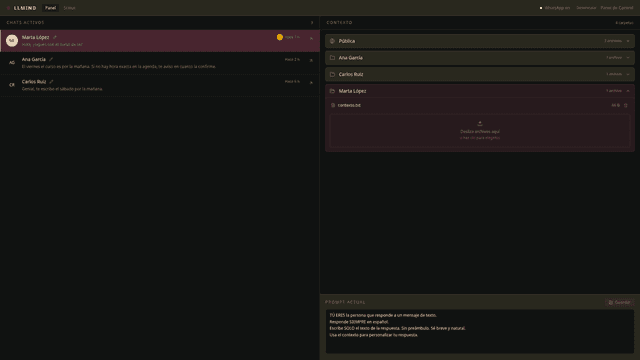
Task: Click the edit pencil next to Carlos Ruiz
Action: pos(51,82)
